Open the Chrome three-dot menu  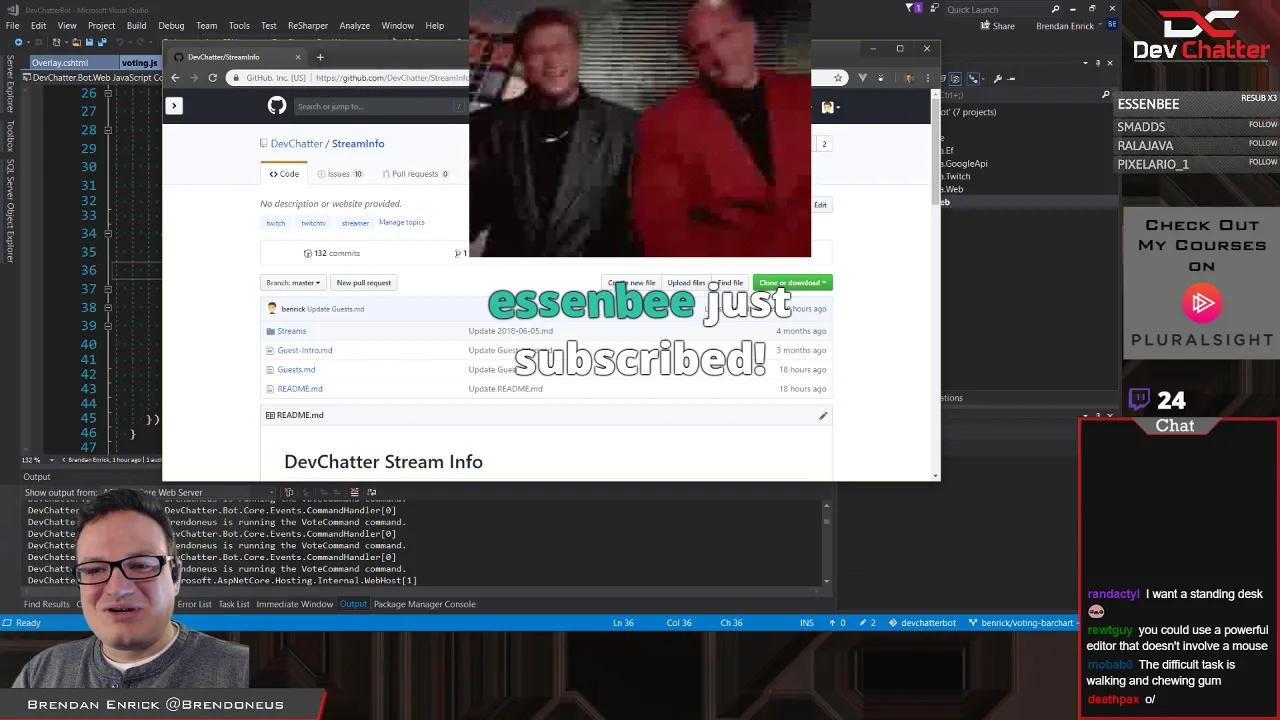pos(928,78)
